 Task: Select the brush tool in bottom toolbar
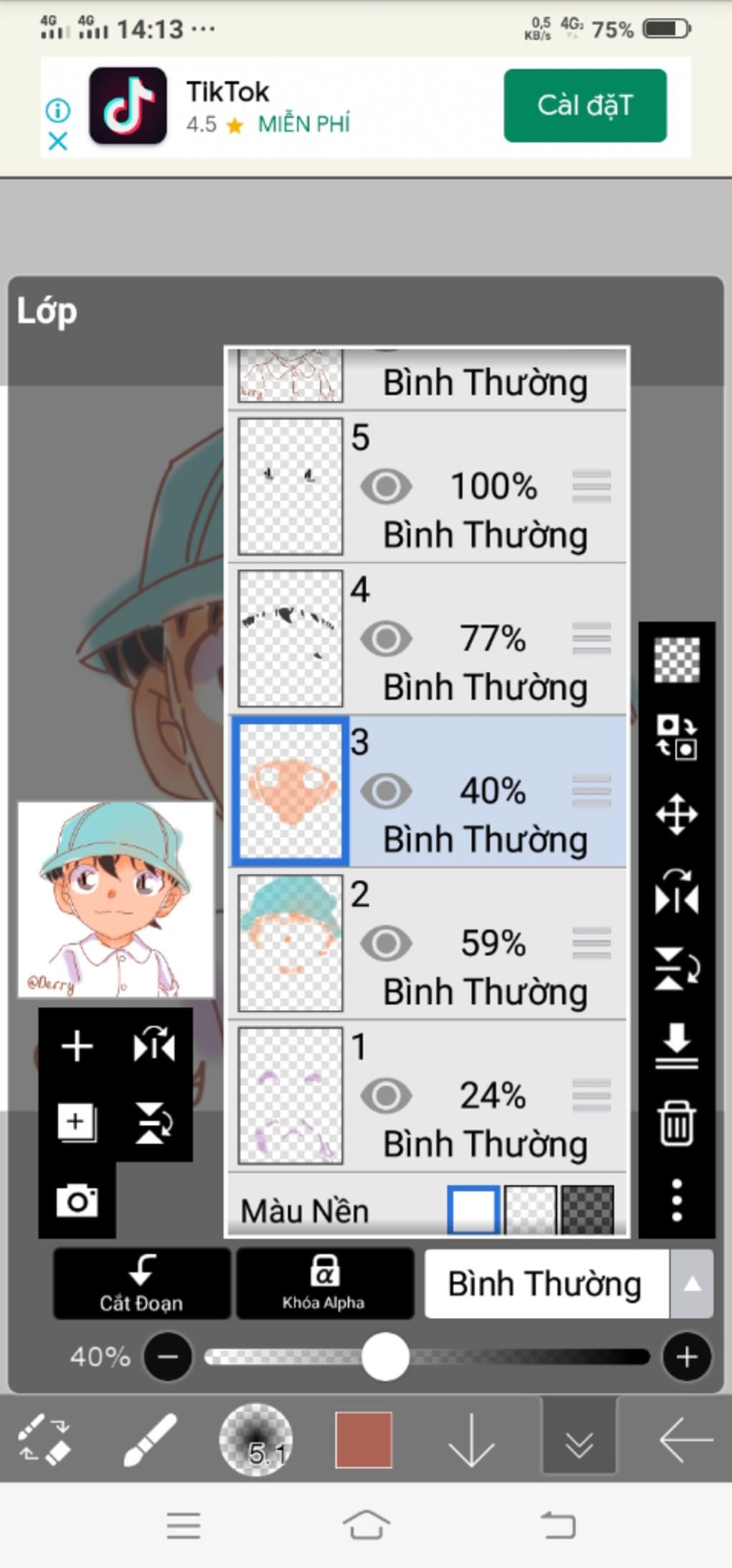click(150, 1439)
